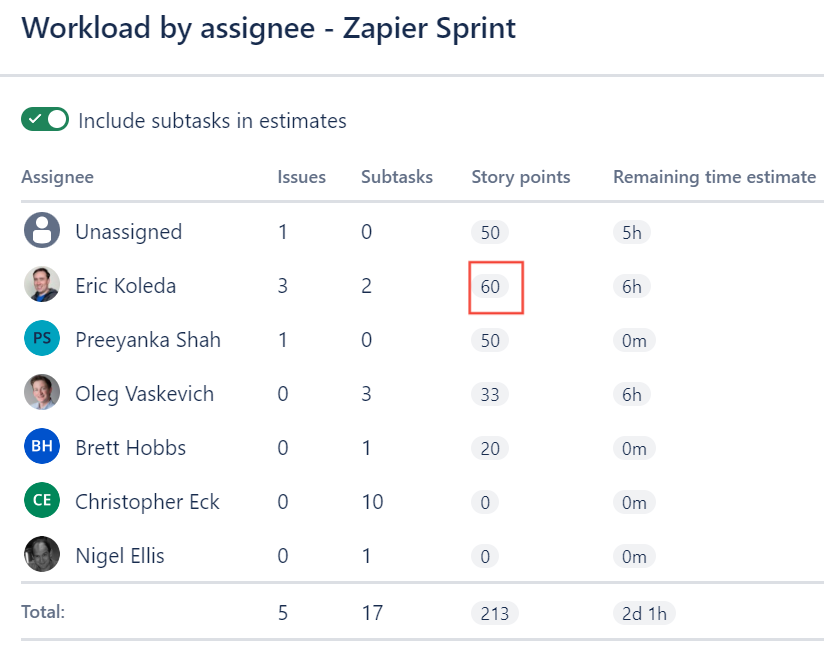Click Christopher Eck's CE avatar

pos(42,501)
